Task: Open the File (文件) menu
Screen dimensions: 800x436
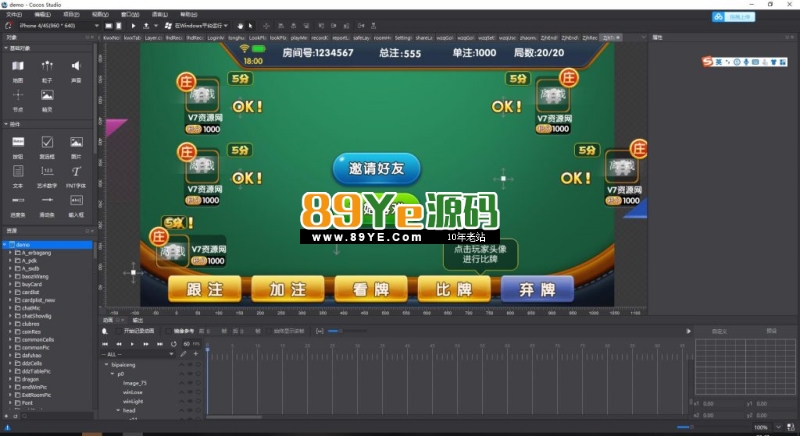Action: coord(14,14)
